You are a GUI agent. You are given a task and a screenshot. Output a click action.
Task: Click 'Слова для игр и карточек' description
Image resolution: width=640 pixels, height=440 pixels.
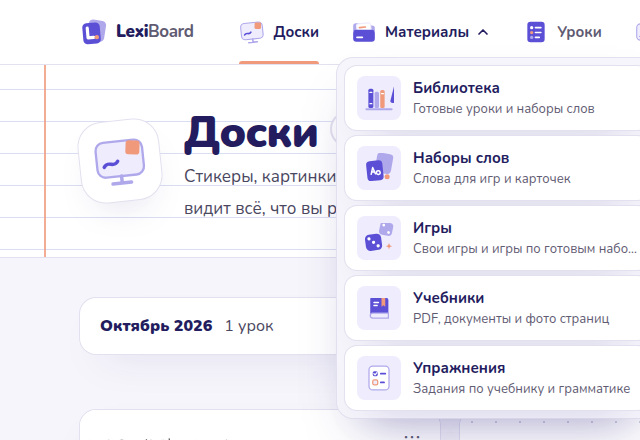492,179
